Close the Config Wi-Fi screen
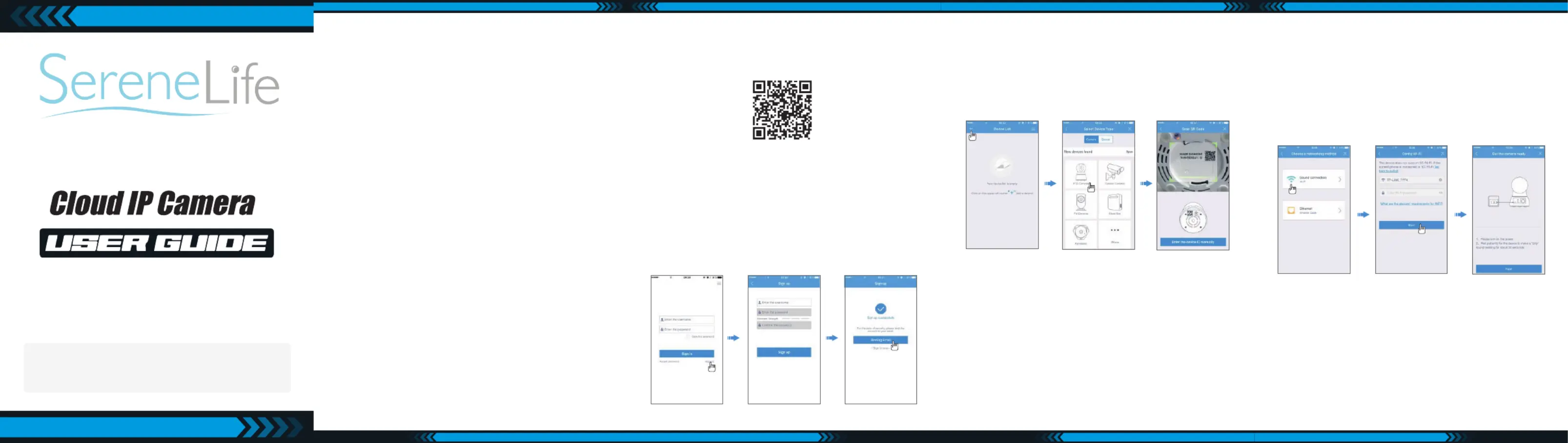Image resolution: width=1568 pixels, height=443 pixels. (1442, 153)
